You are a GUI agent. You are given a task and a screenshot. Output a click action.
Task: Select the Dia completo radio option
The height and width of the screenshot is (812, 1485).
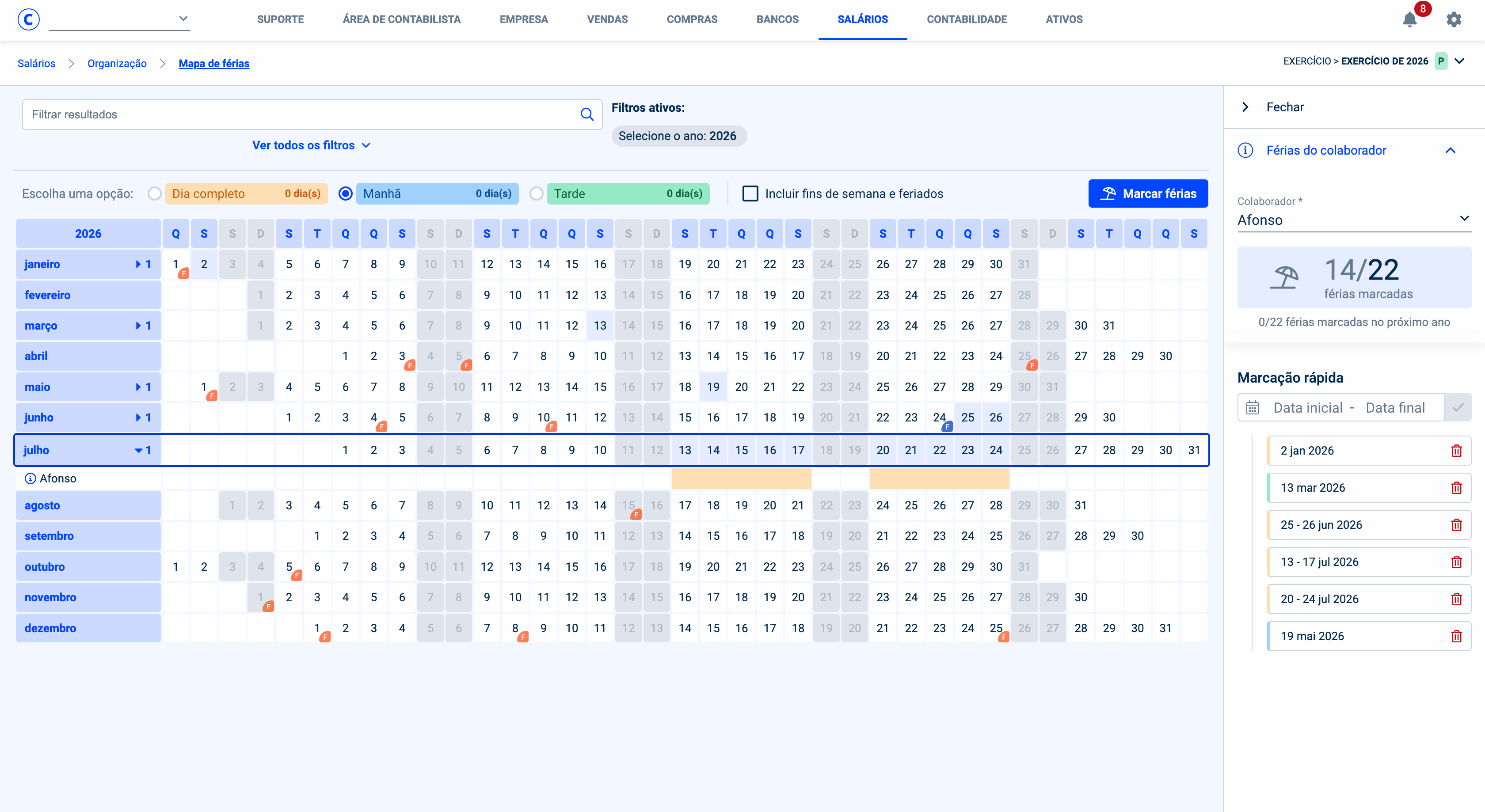154,194
